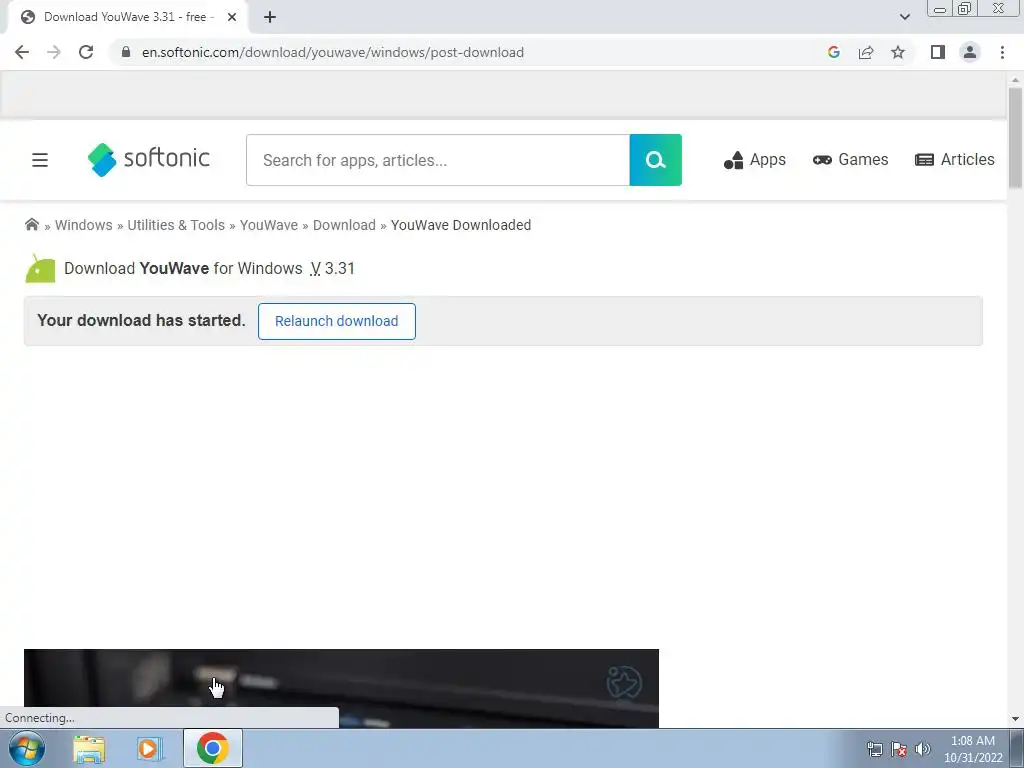Open the Chrome side panel

click(938, 52)
